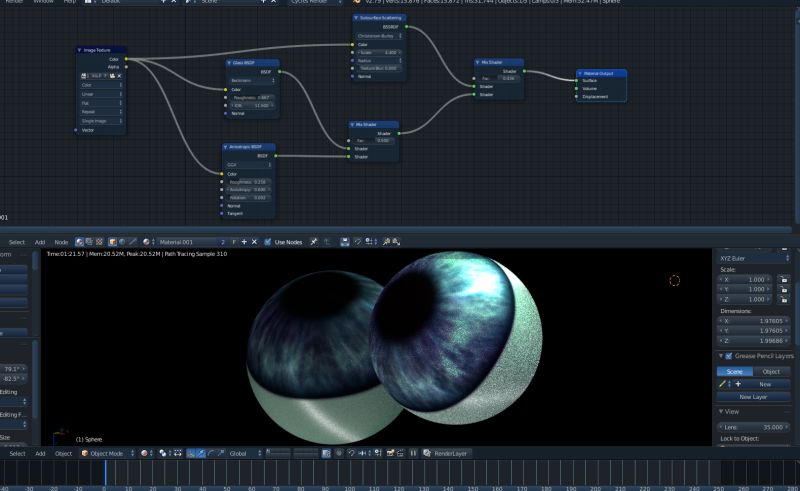
Task: Adjust Anisotropic BSDF Roughness slider
Action: pos(248,182)
